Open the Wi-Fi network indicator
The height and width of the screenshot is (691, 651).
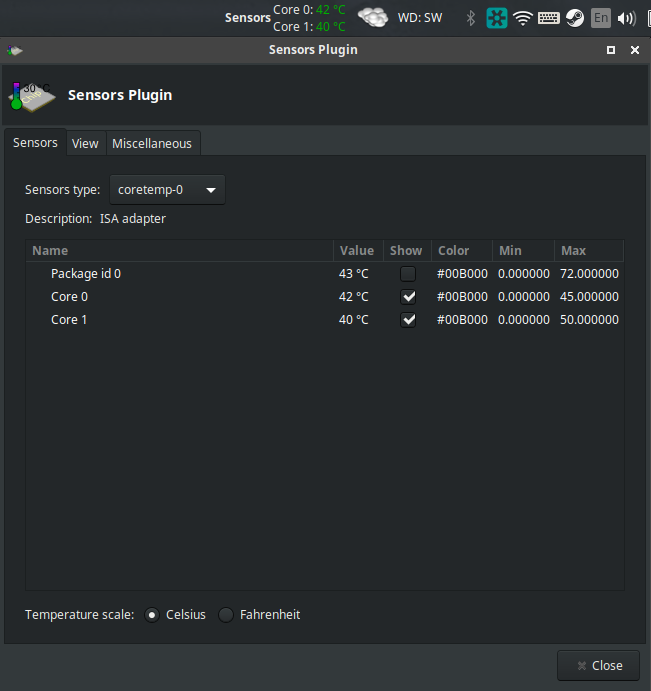point(522,18)
